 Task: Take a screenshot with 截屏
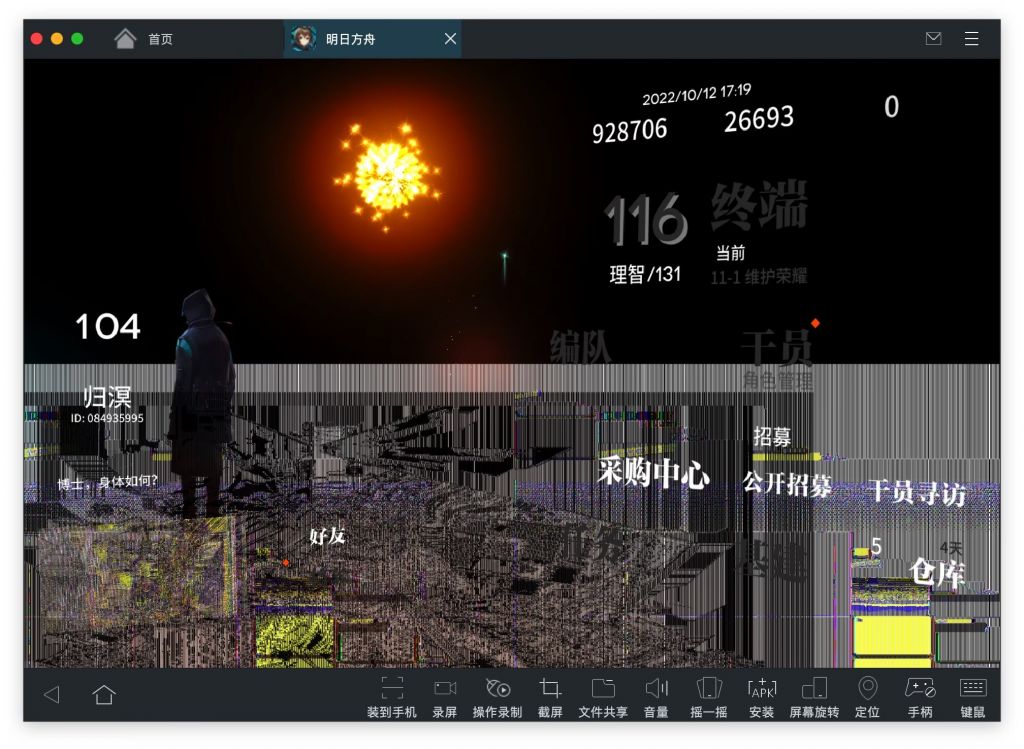point(550,689)
